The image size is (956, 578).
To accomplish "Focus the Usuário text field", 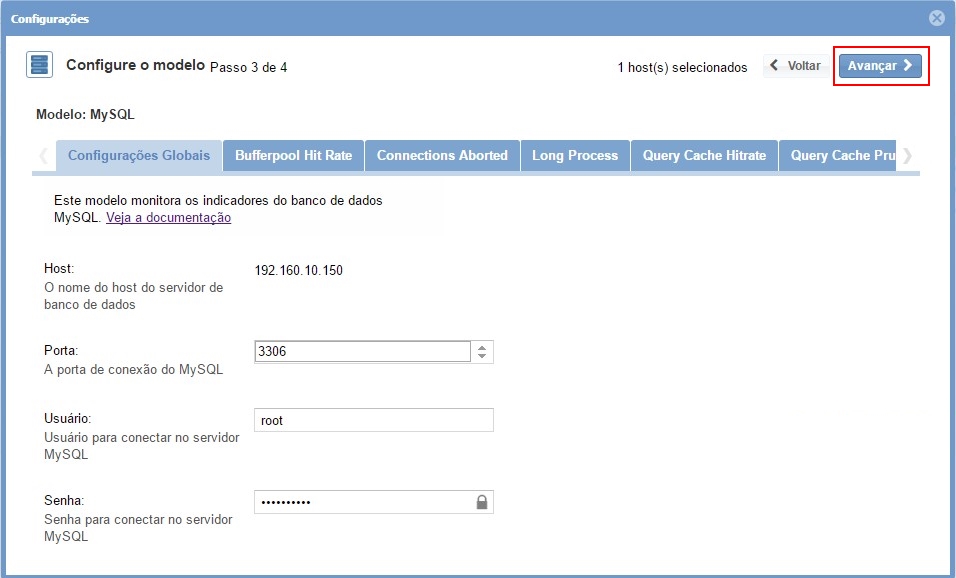I will 373,421.
